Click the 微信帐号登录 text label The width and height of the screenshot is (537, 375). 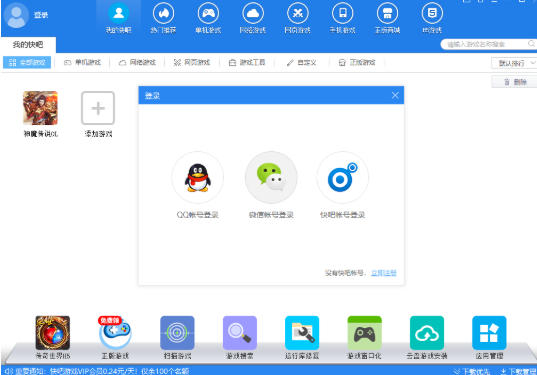pos(271,215)
